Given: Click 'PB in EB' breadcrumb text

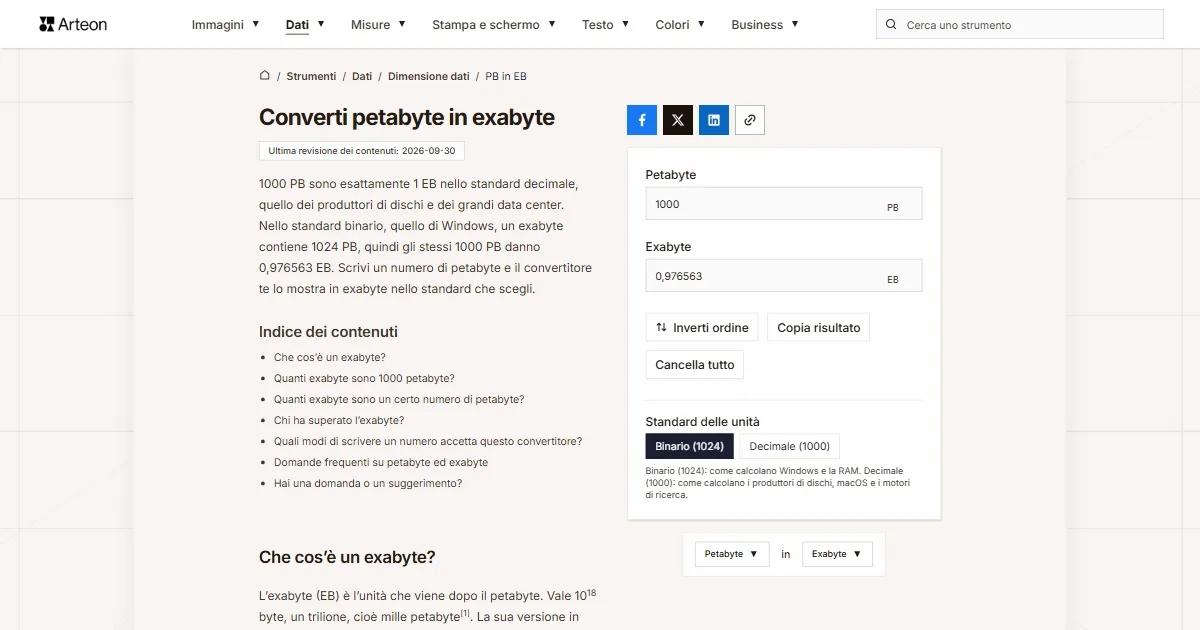Looking at the screenshot, I should coord(506,76).
